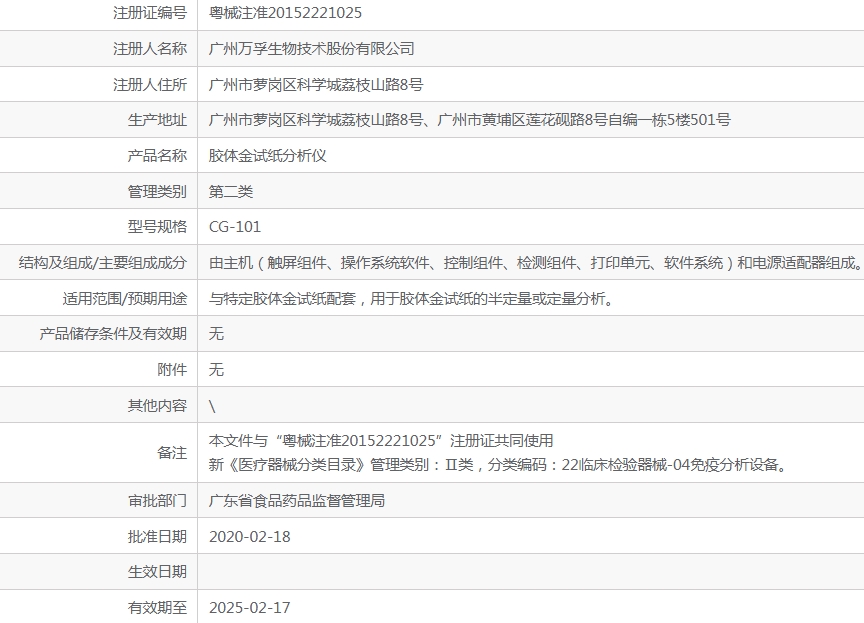
Task: Click the 适用范围/预期用途 label
Action: point(125,298)
